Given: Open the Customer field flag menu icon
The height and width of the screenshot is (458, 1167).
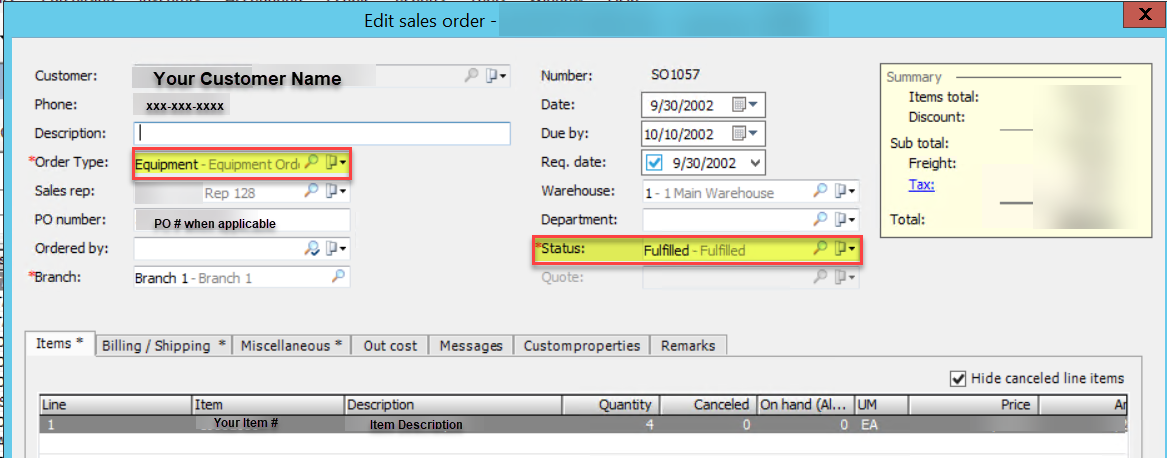Looking at the screenshot, I should [x=496, y=75].
